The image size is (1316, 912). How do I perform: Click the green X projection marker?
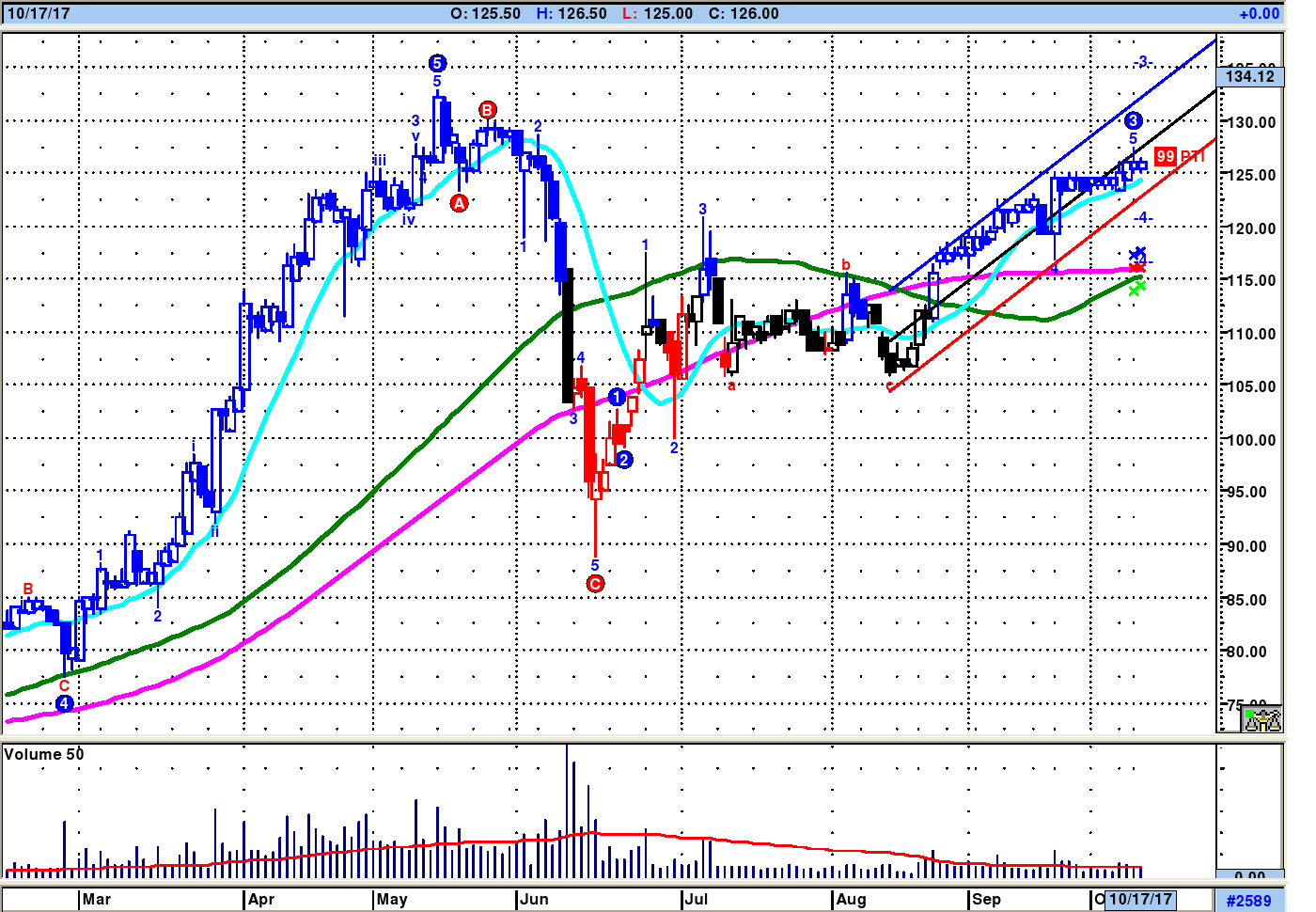(1136, 288)
